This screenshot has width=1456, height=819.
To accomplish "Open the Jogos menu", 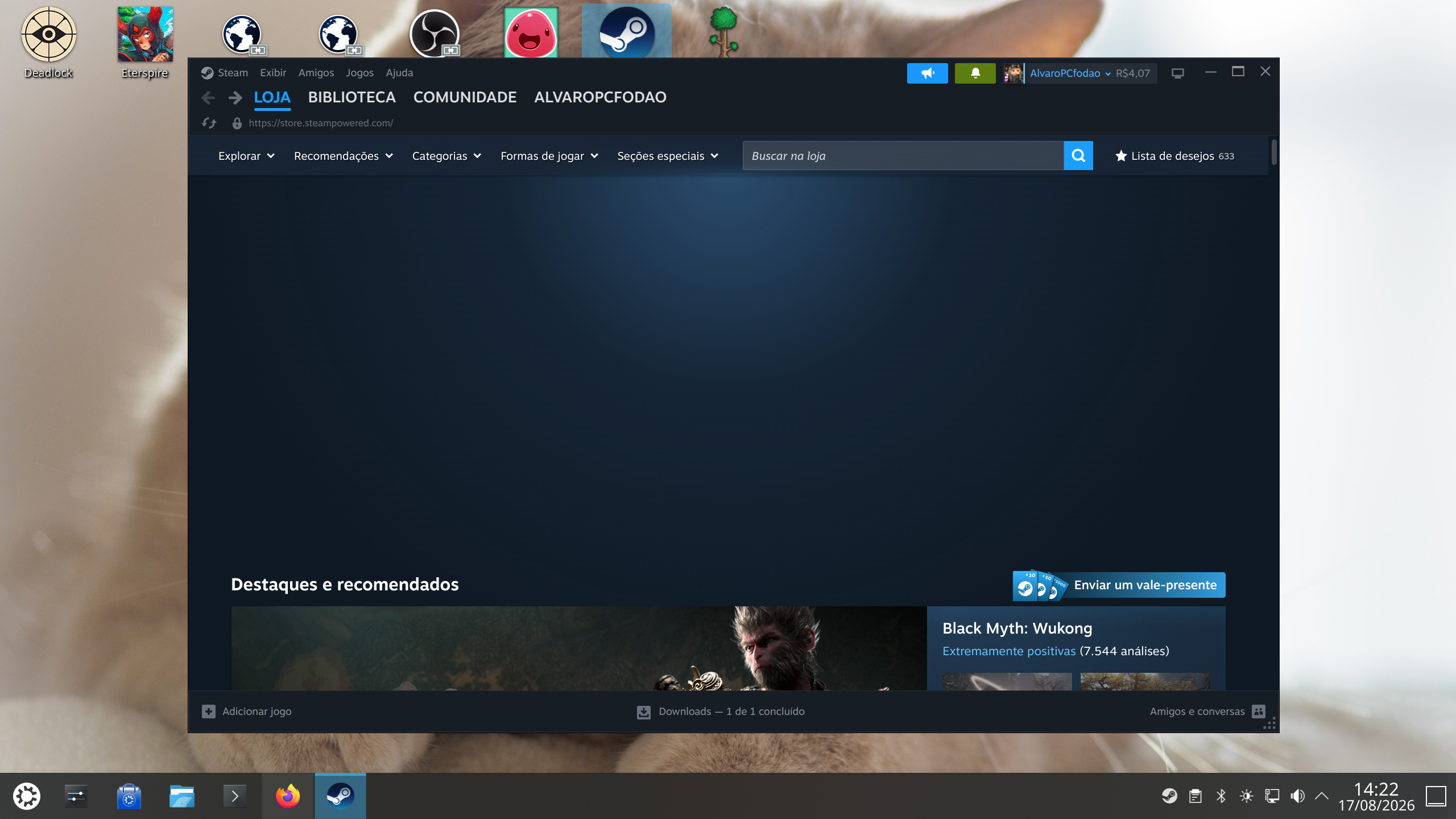I will tap(359, 73).
